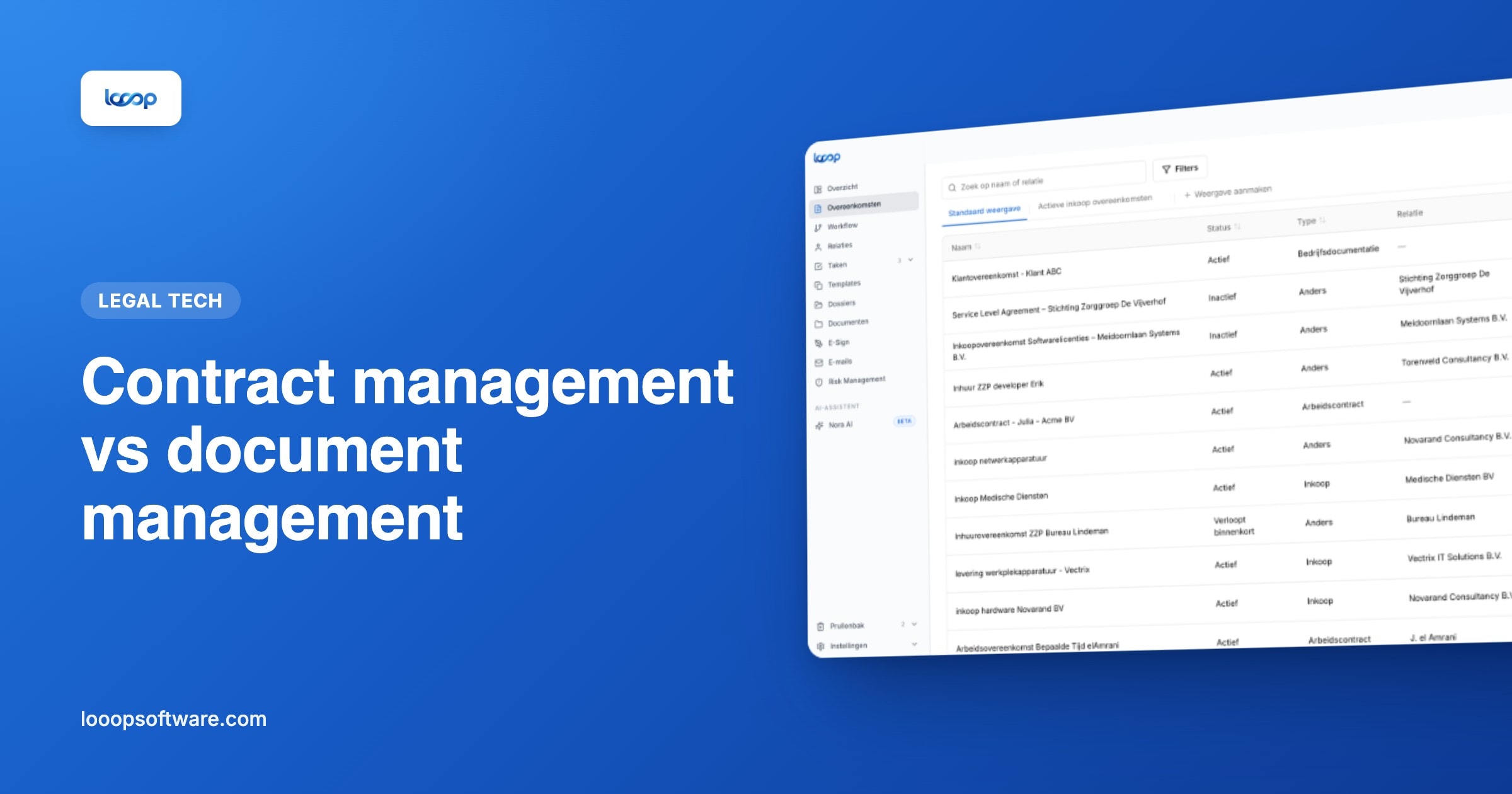Click the search magnifier icon
Screen dimensions: 1512x794
pos(952,187)
